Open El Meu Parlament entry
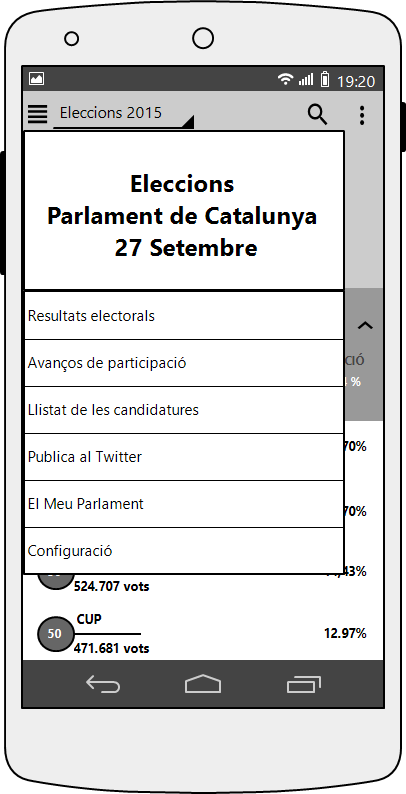 coord(184,504)
